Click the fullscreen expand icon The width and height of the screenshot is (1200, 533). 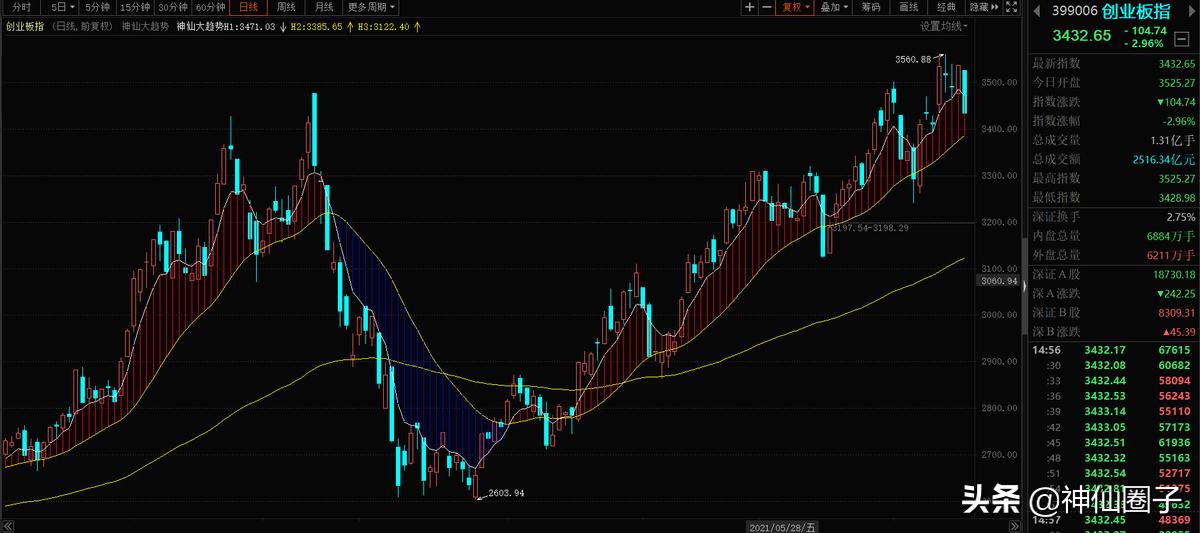point(1011,8)
